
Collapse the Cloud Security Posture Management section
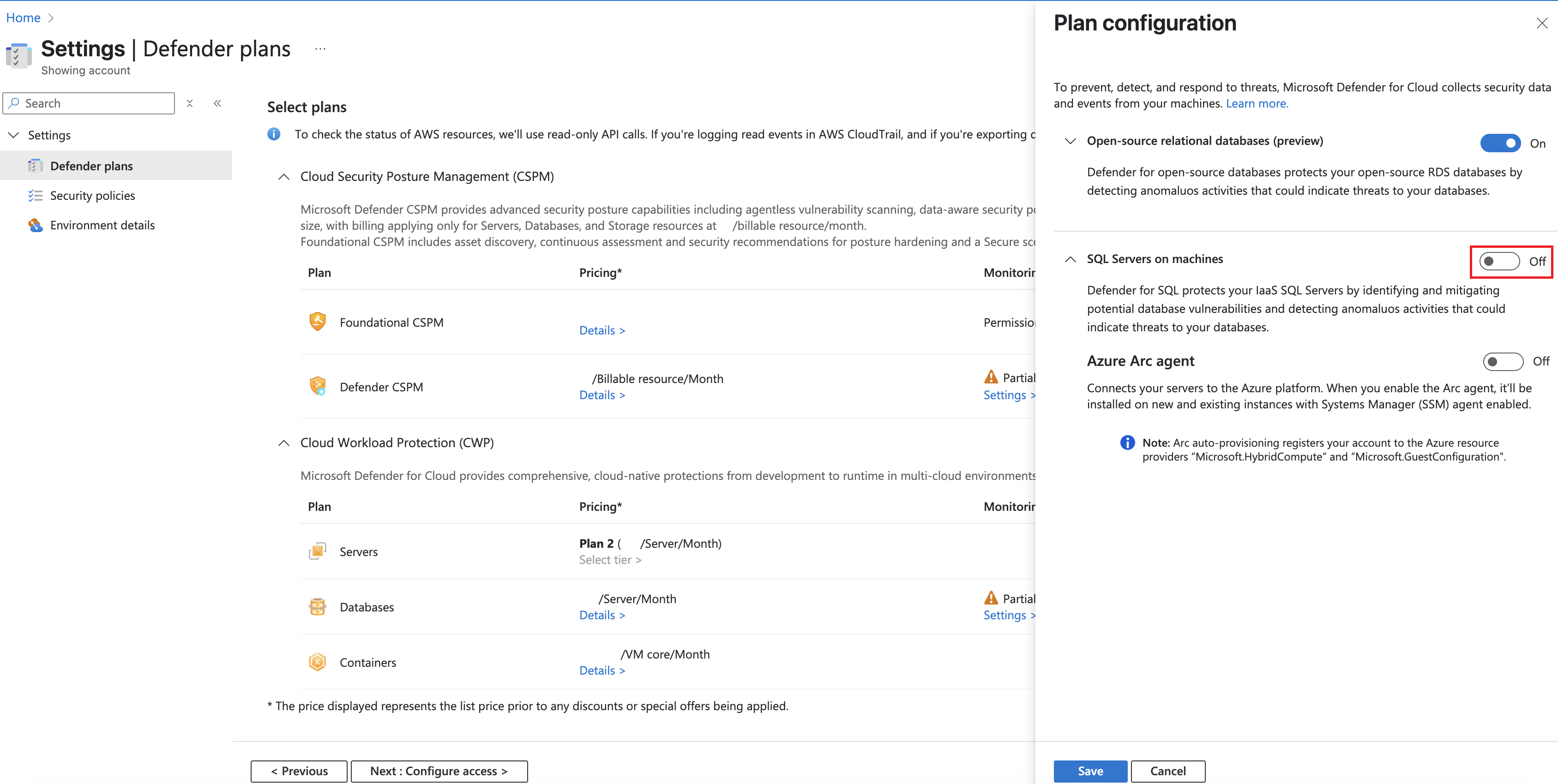(283, 177)
